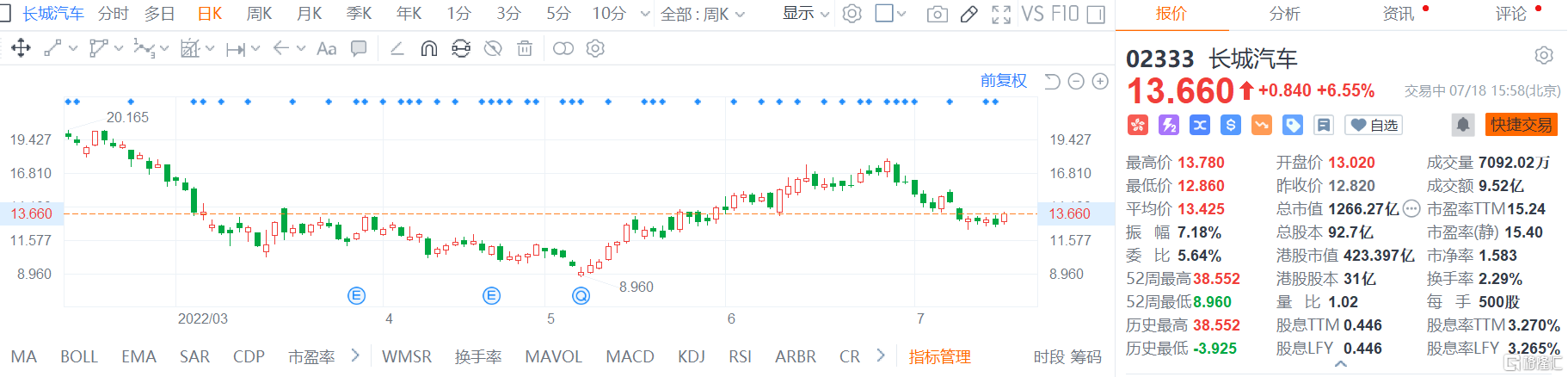Open the layout square dropdown
This screenshot has width=1568, height=377.
pos(891,14)
